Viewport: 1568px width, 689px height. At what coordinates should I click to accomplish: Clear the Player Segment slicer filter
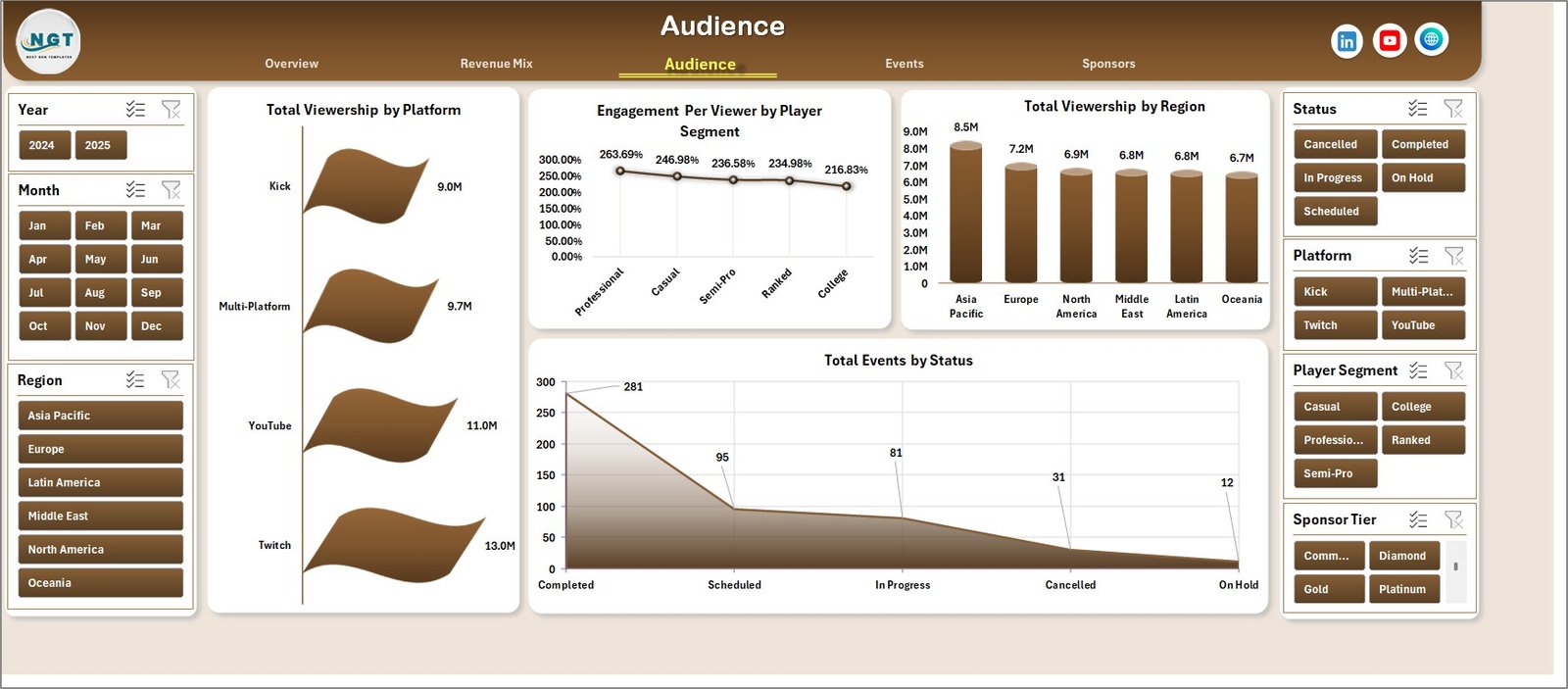tap(1454, 370)
